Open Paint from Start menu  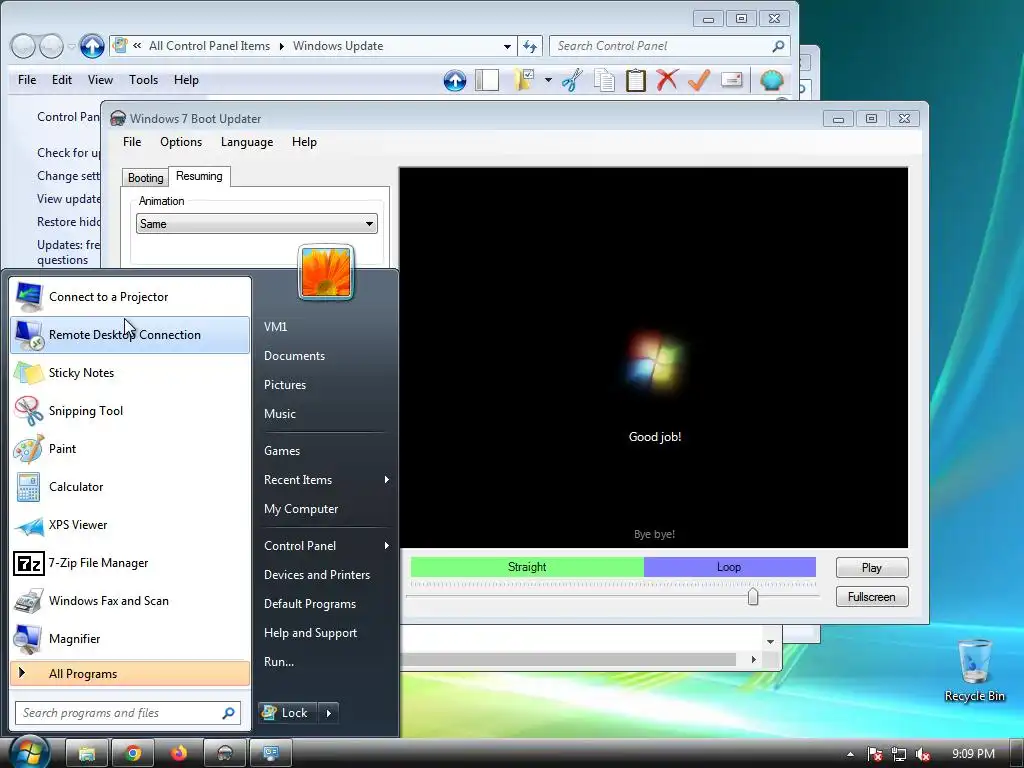130,449
